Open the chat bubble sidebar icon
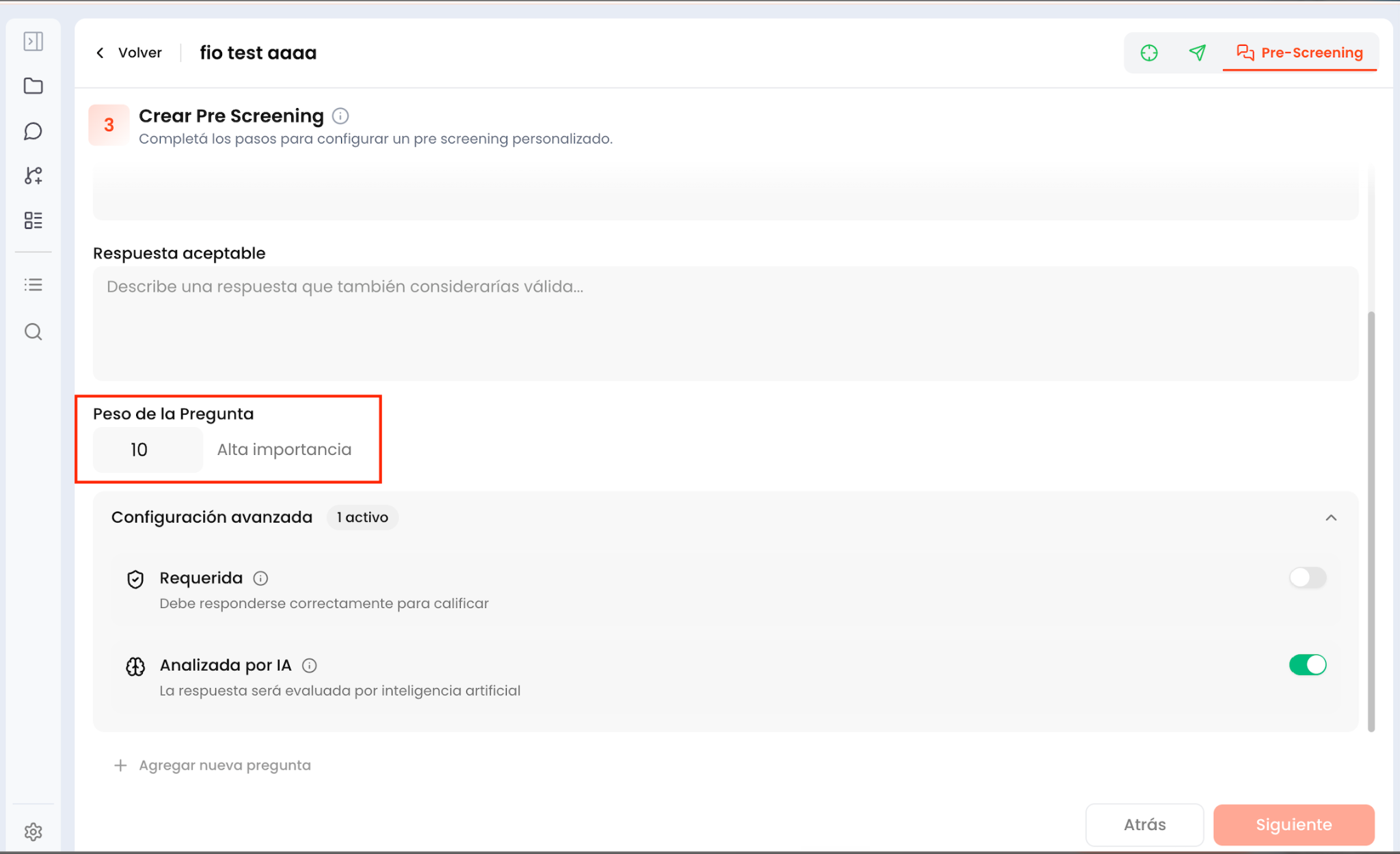1400x854 pixels. tap(33, 131)
